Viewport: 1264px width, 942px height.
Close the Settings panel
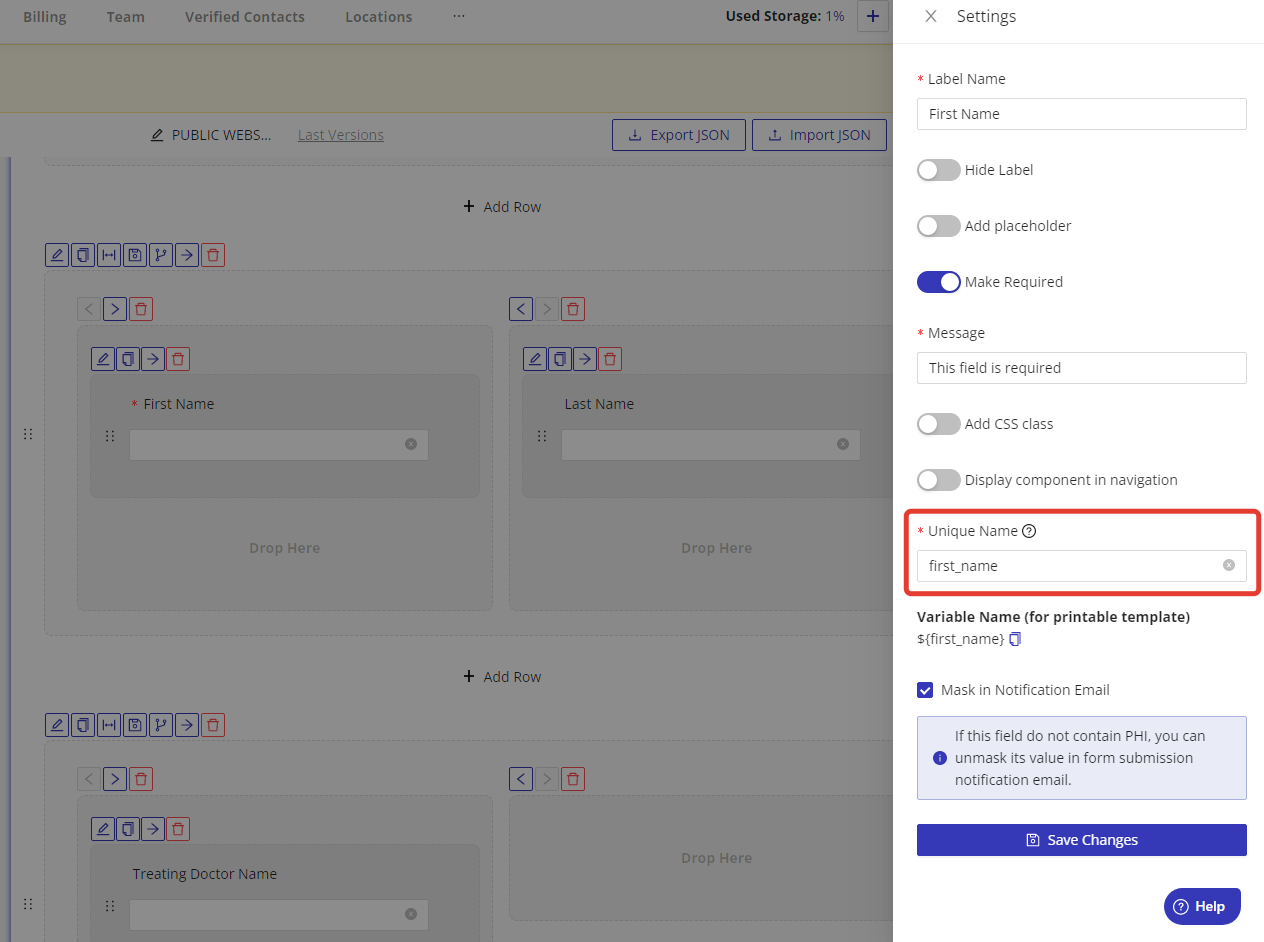click(x=931, y=17)
